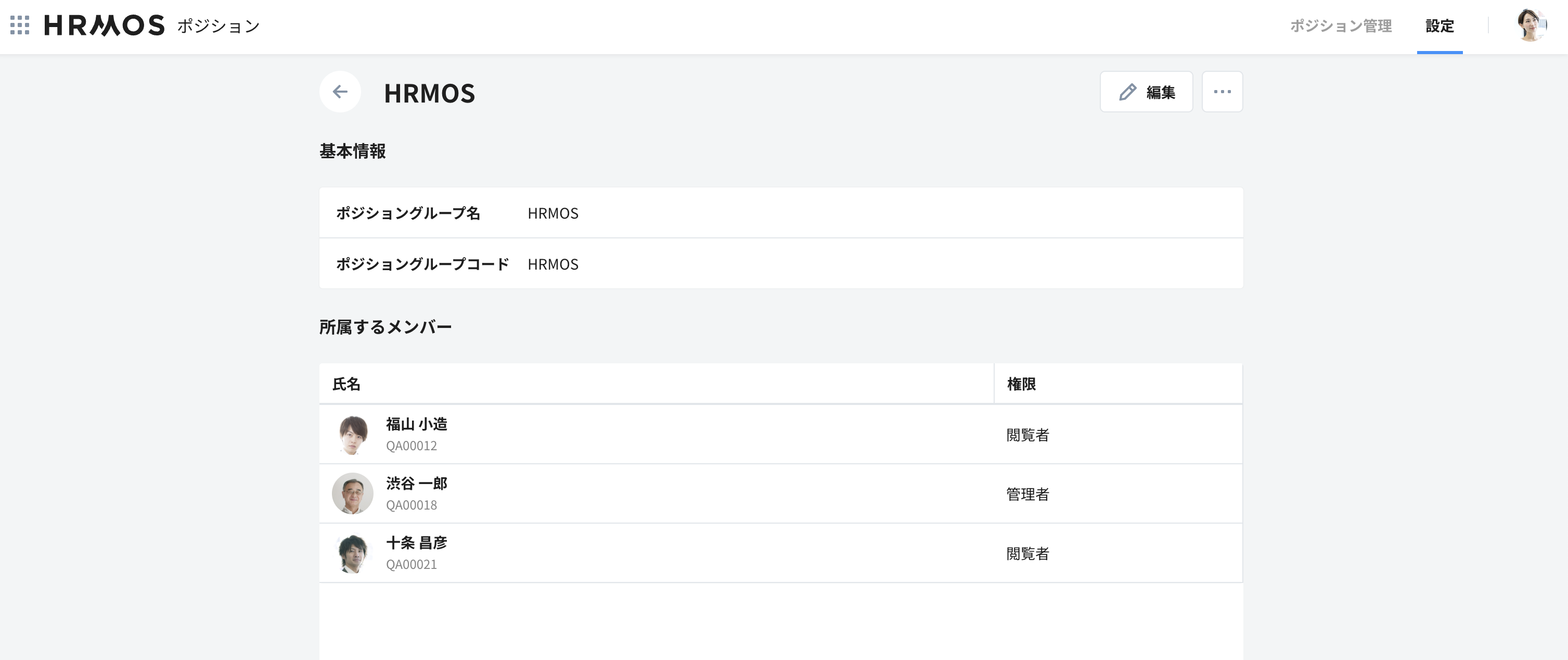Click the 閲覧者 permission for 福山 小造

tap(1027, 435)
